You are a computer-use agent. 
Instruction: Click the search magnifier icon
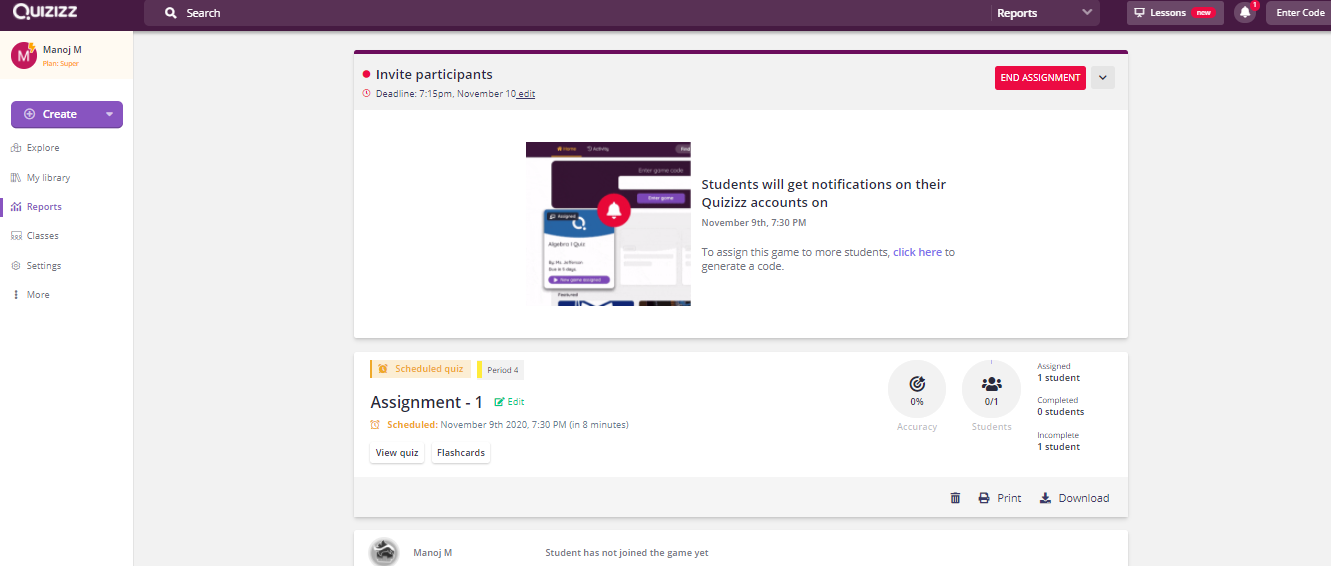click(171, 13)
